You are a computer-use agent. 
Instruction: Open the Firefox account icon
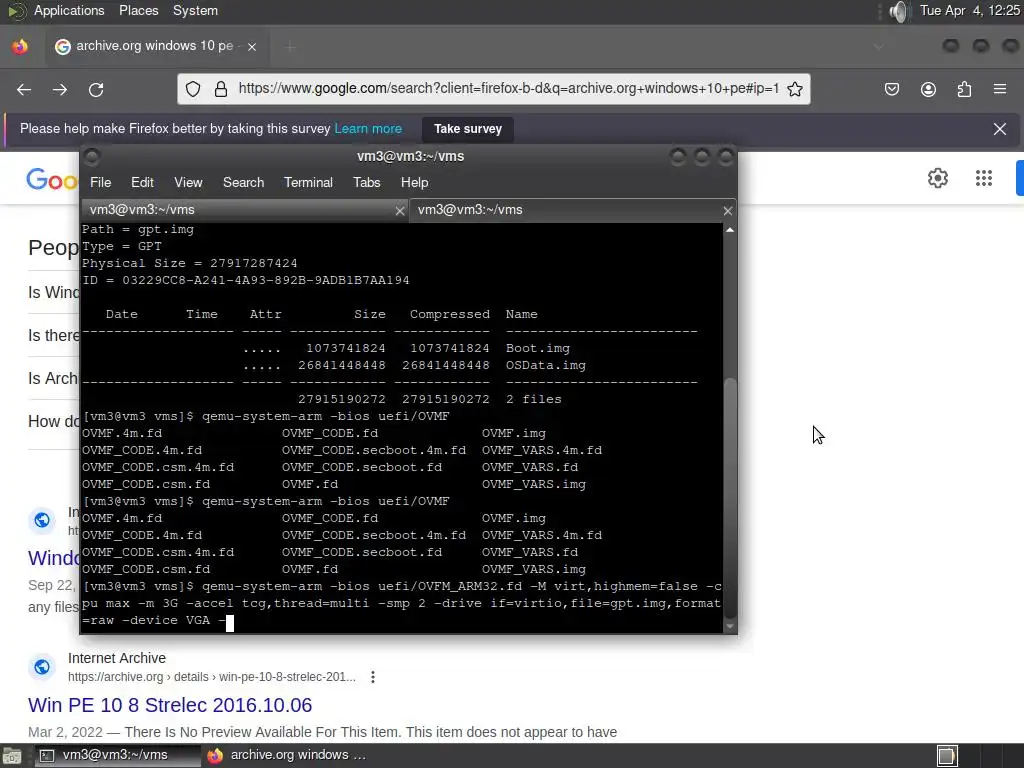pos(928,89)
